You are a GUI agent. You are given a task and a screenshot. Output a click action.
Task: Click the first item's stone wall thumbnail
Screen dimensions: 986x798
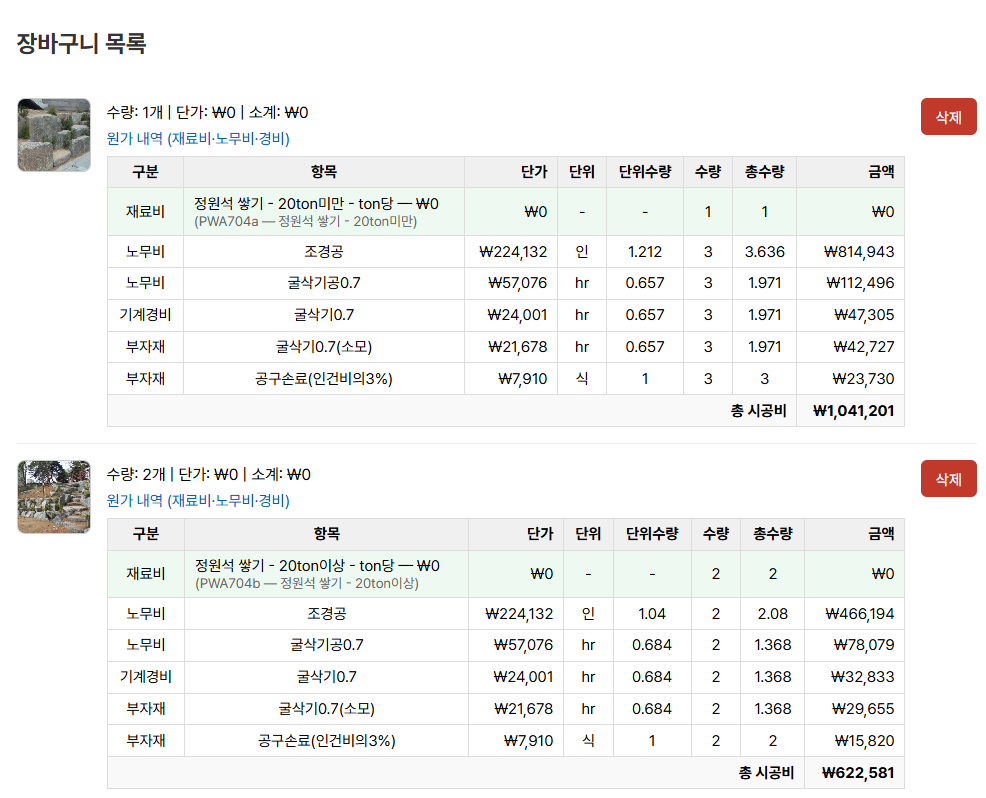tap(54, 135)
